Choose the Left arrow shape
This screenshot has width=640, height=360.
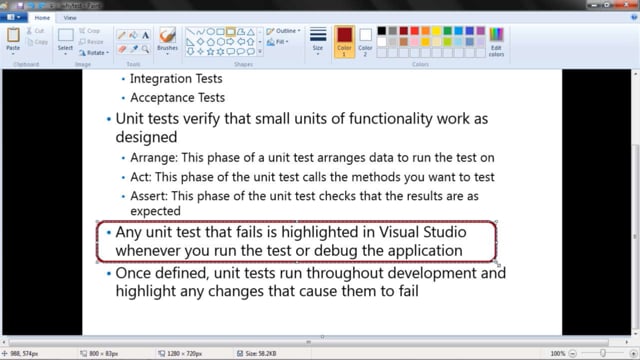[x=241, y=42]
